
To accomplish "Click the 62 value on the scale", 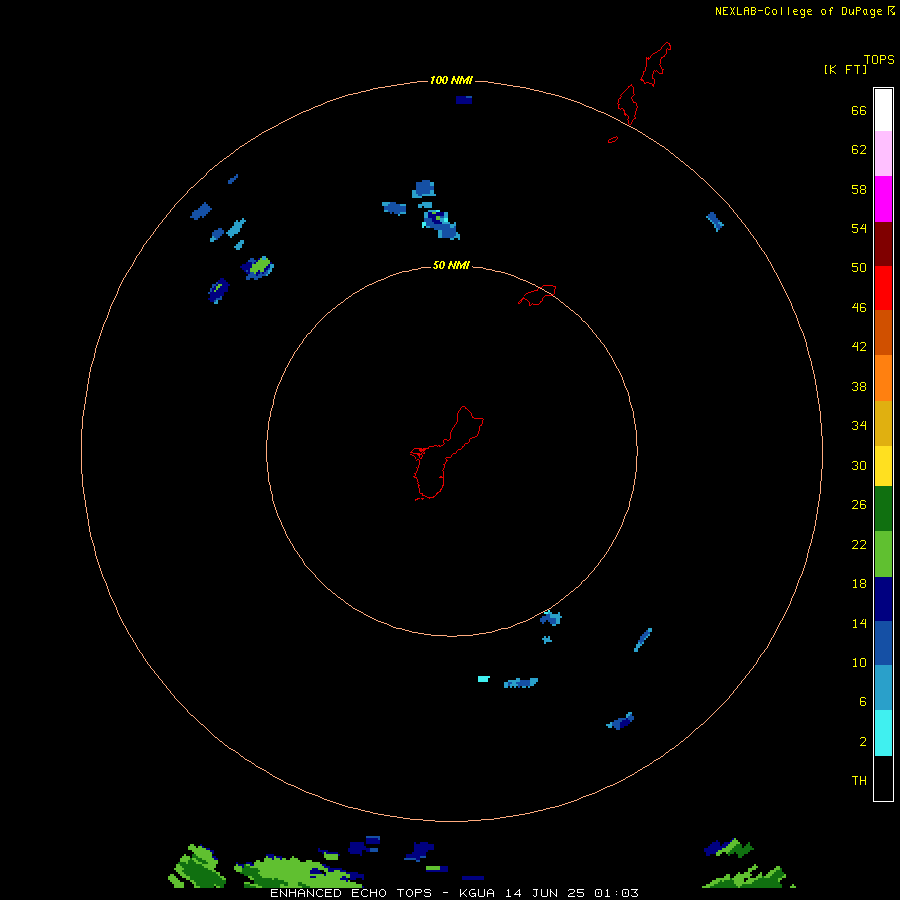I will click(x=859, y=150).
